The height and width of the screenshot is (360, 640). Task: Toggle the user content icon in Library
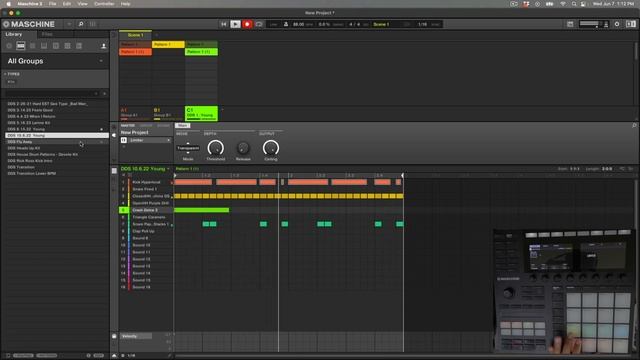[104, 46]
